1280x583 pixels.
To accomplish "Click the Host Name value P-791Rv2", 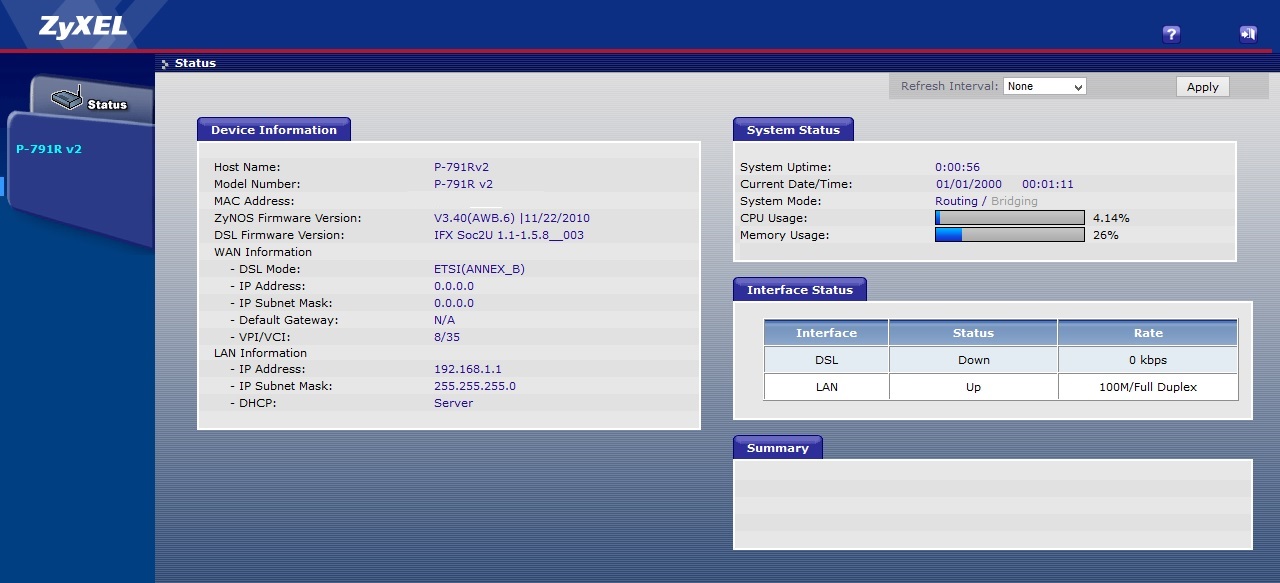I will pos(461,167).
